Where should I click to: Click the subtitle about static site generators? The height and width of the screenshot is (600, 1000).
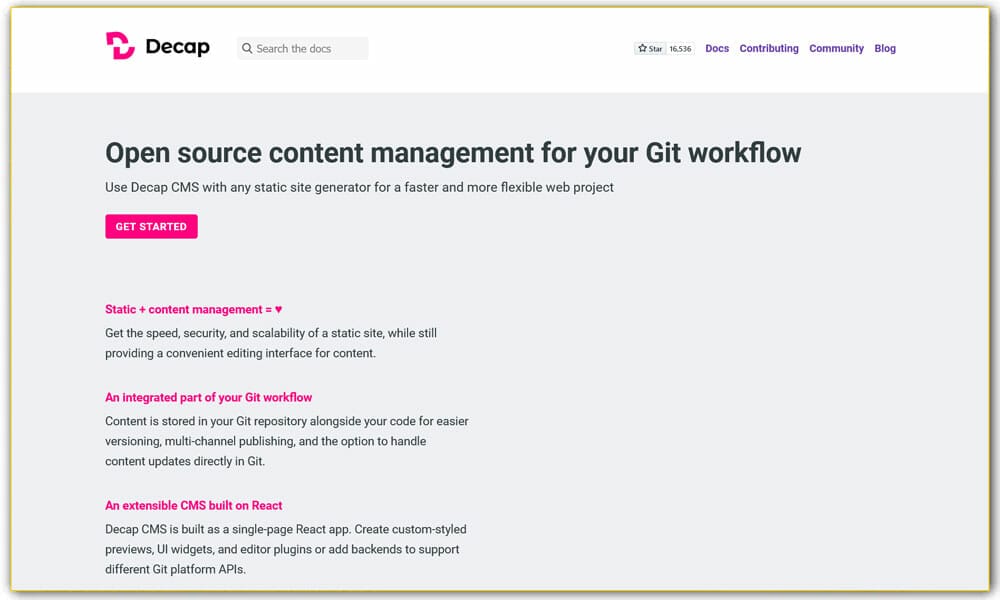(360, 187)
